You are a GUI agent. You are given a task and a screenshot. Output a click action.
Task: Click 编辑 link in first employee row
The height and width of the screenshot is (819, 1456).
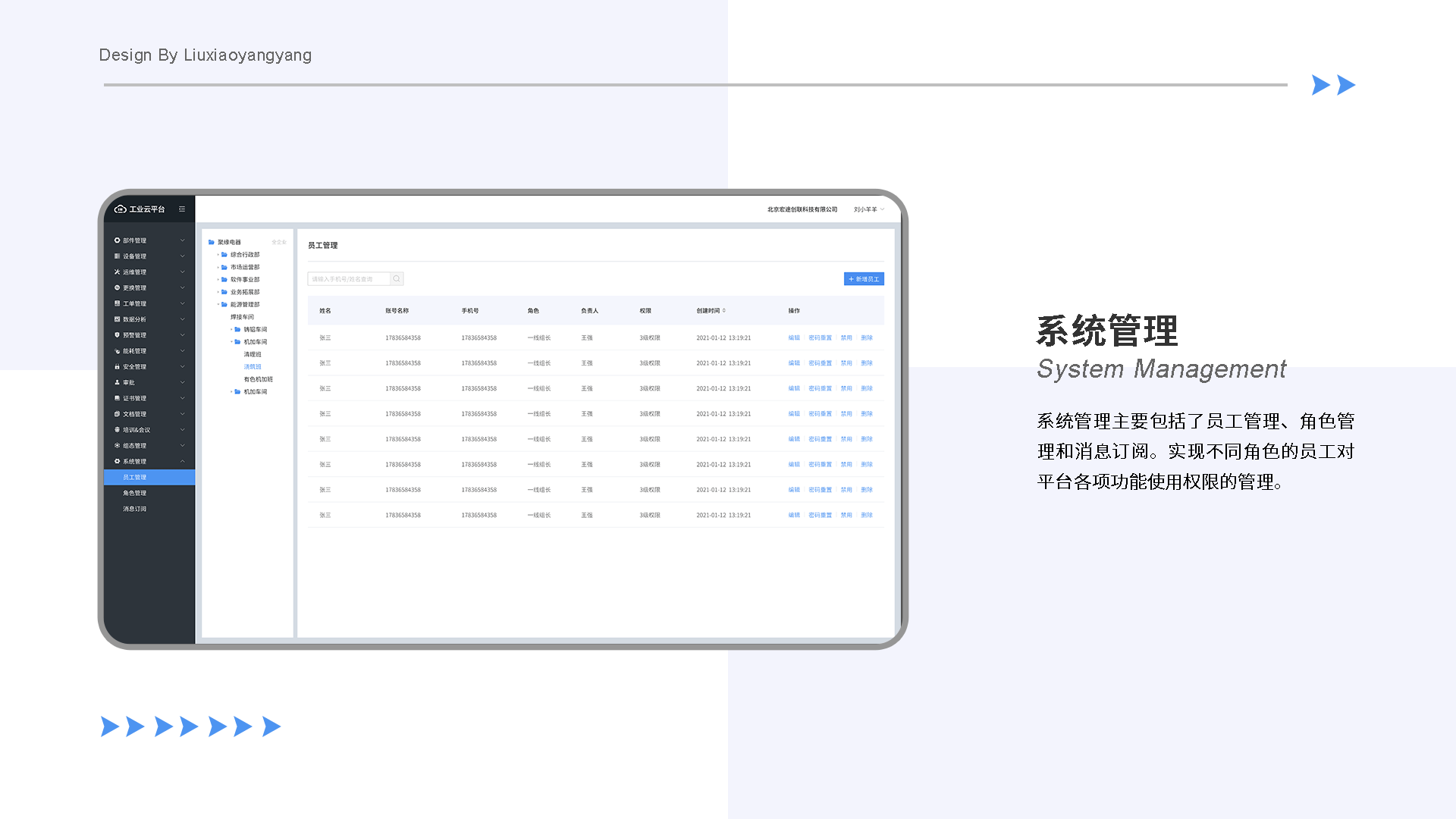pos(794,338)
